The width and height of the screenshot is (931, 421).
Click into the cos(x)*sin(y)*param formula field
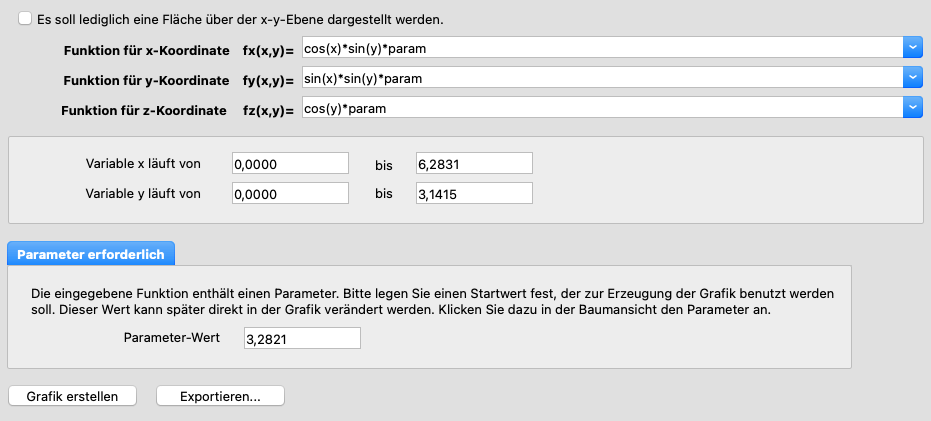coord(600,47)
